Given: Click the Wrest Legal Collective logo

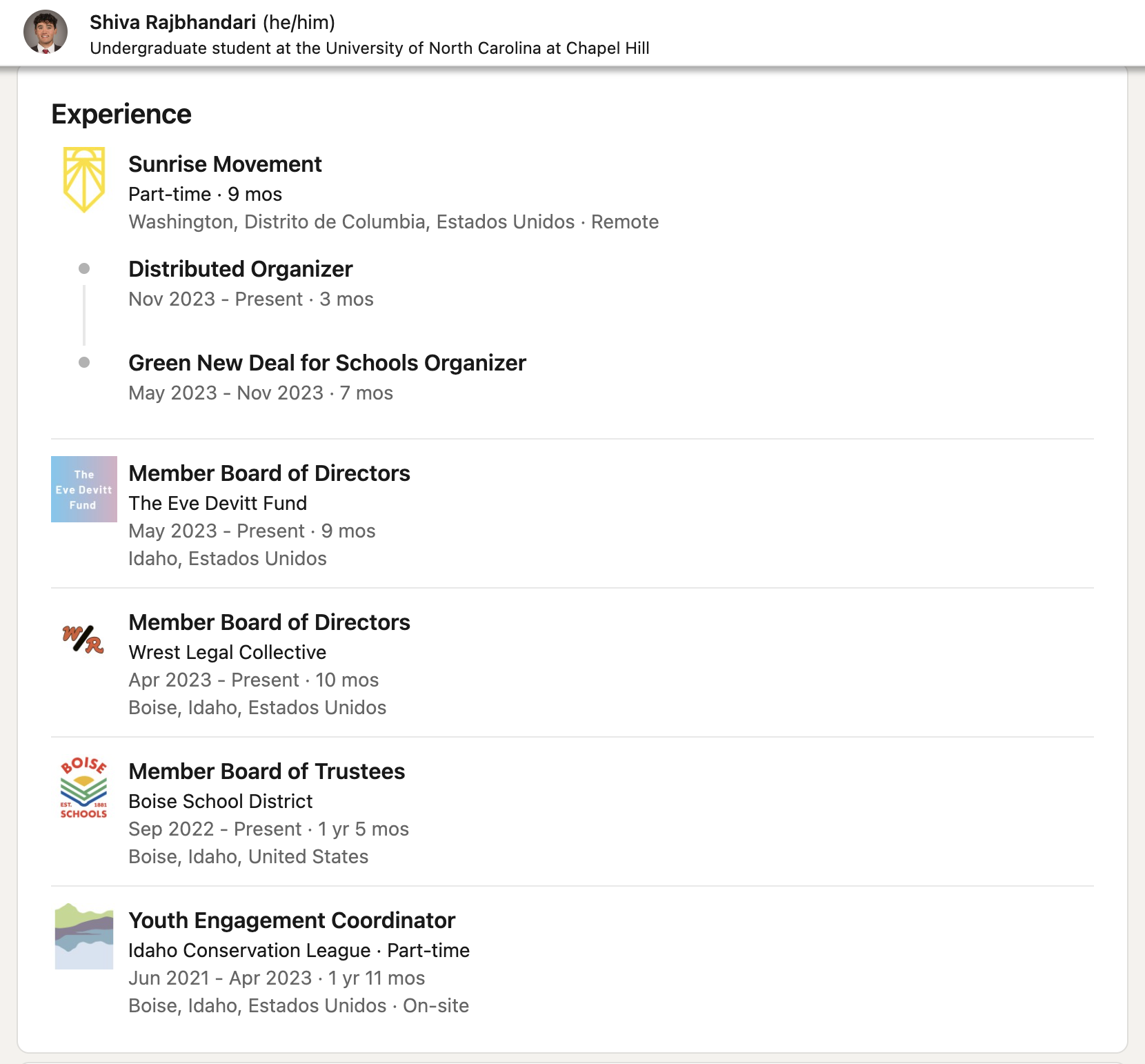Looking at the screenshot, I should pos(84,638).
